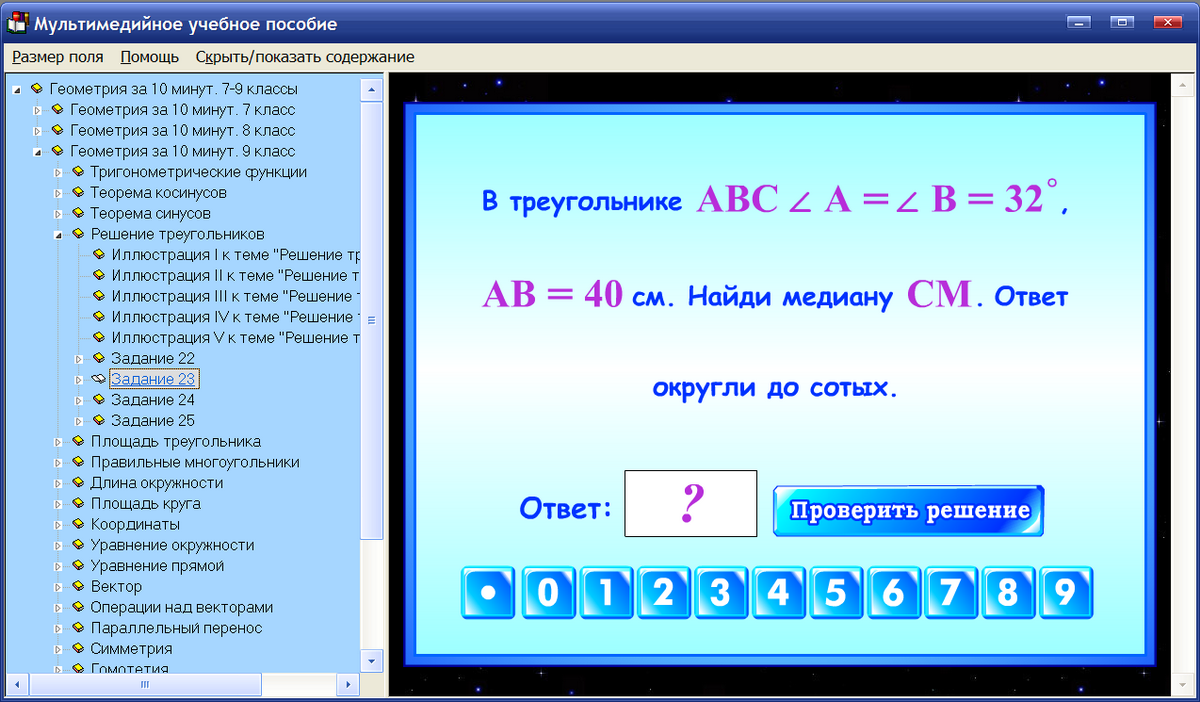Click the answer input field showing "?"
Viewport: 1200px width, 702px height.
(690, 503)
